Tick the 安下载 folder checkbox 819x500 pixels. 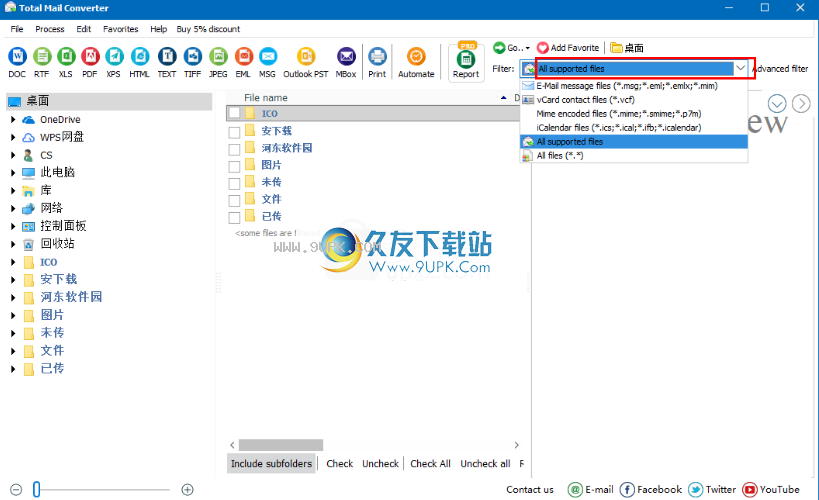coord(235,132)
